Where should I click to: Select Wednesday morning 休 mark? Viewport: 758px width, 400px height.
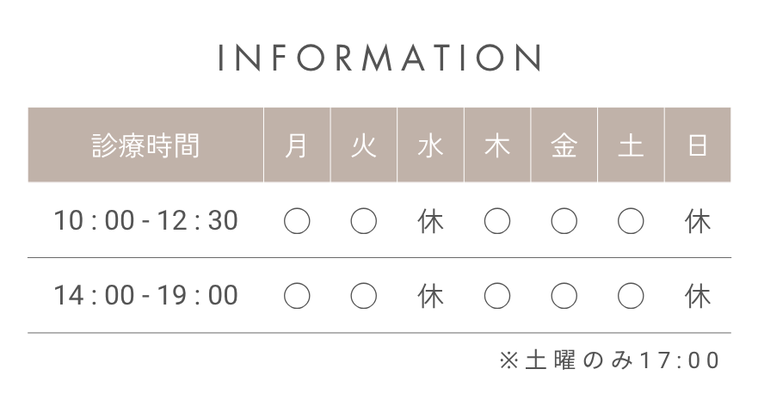click(x=430, y=222)
